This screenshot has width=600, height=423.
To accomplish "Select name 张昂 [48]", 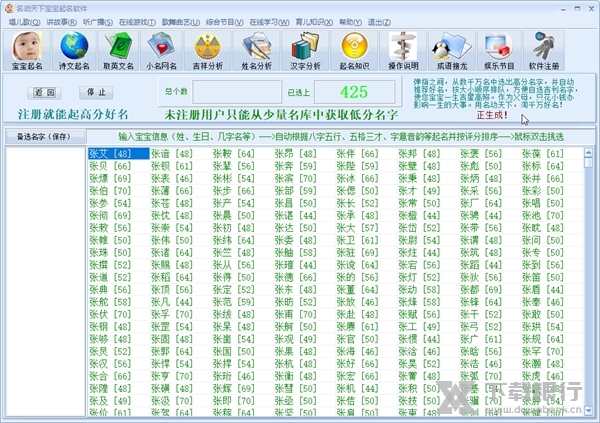I will click(x=295, y=154).
